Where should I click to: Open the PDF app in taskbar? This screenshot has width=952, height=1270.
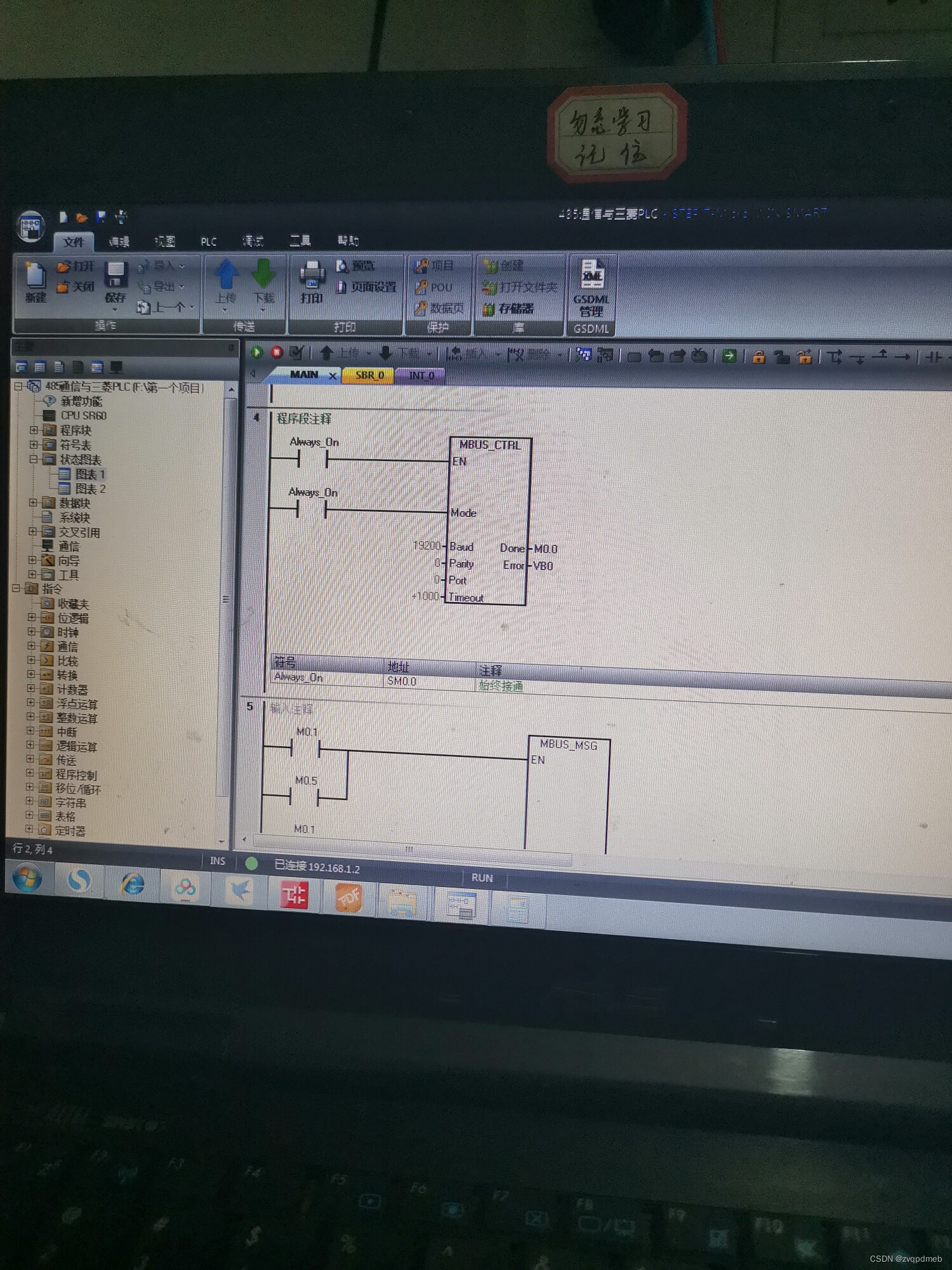pyautogui.click(x=348, y=898)
